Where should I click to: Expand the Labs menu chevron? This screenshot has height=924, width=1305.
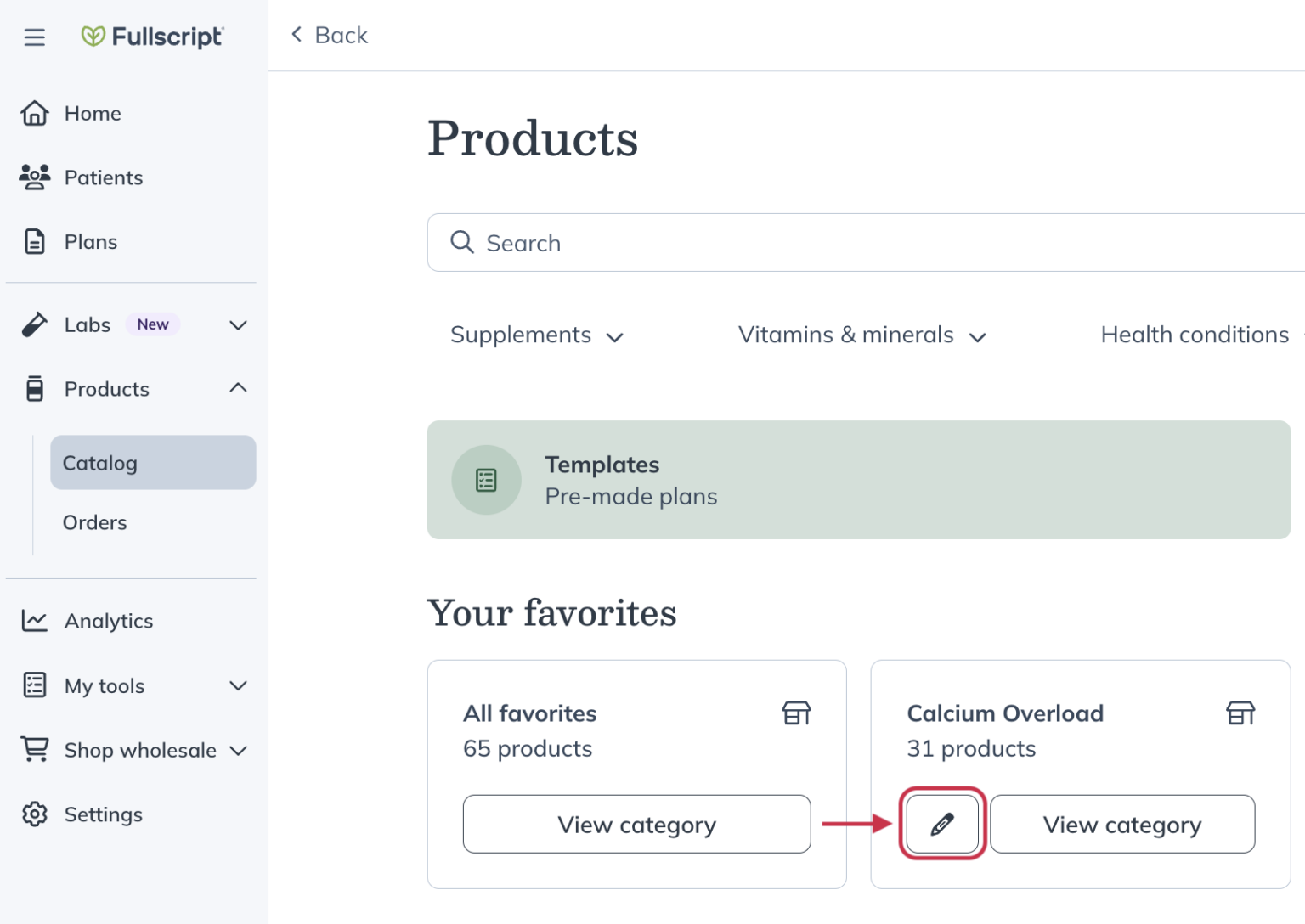pyautogui.click(x=239, y=325)
